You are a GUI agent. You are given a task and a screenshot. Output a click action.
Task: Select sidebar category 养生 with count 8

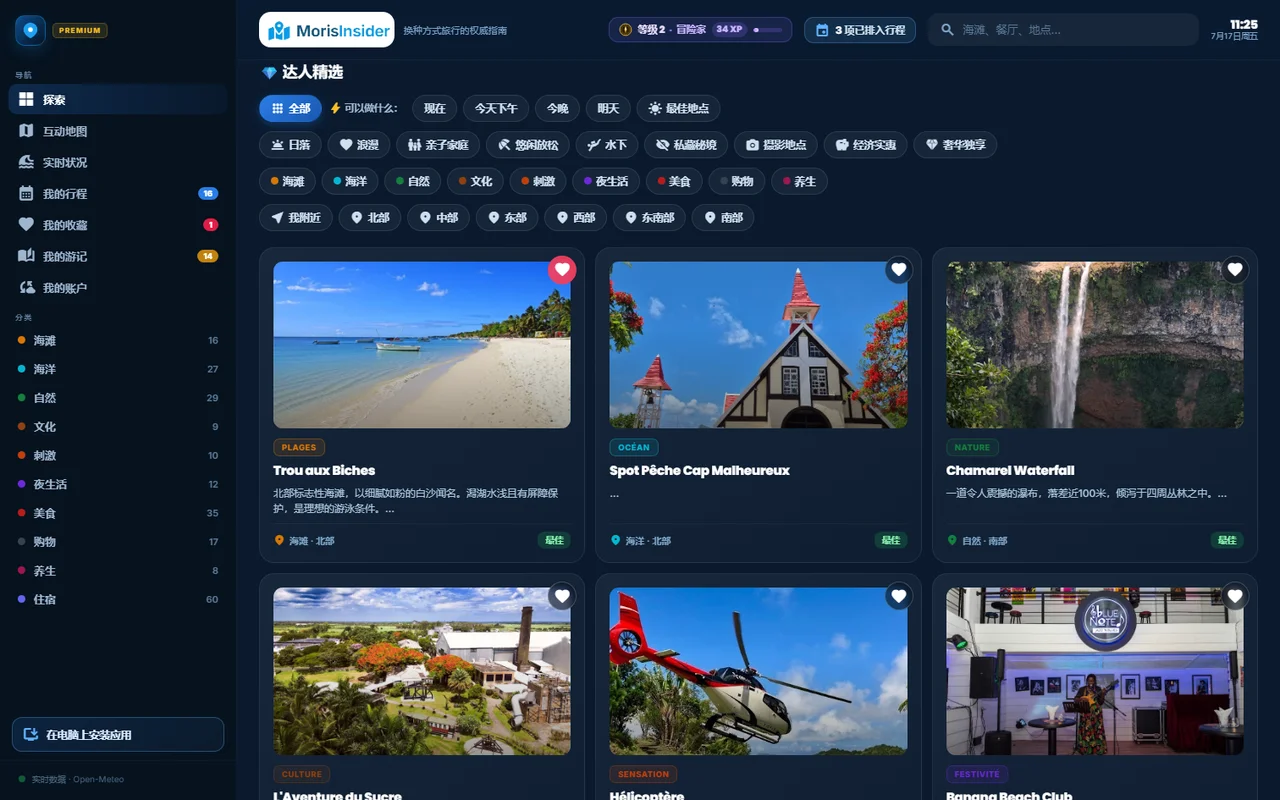pos(118,571)
